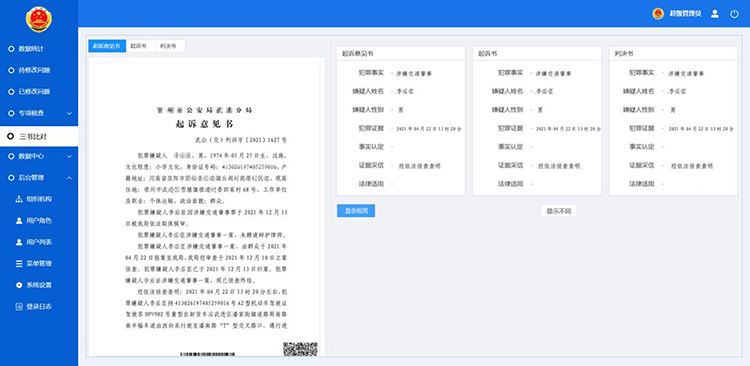Screen dimensions: 750x366
Task: Open the user profile icon in header
Action: (x=715, y=14)
